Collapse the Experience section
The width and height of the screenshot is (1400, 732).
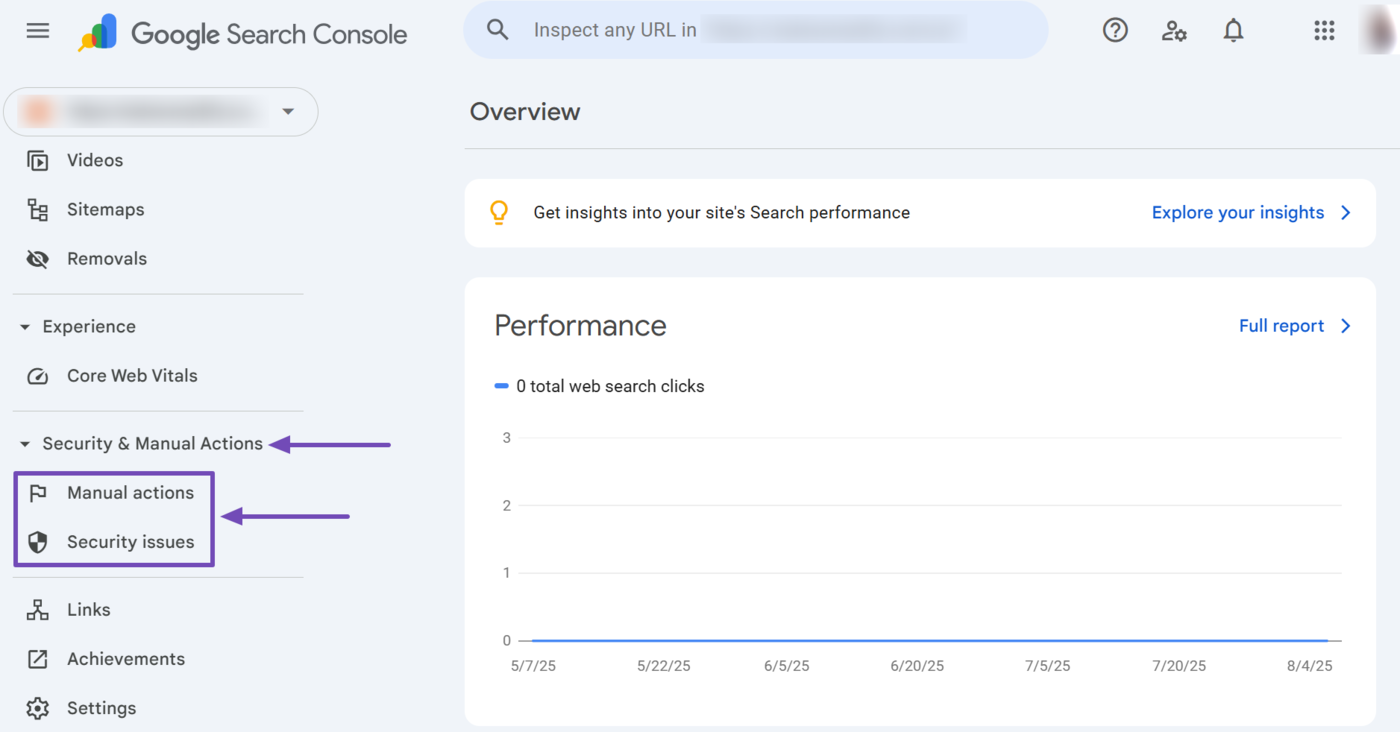(x=26, y=327)
